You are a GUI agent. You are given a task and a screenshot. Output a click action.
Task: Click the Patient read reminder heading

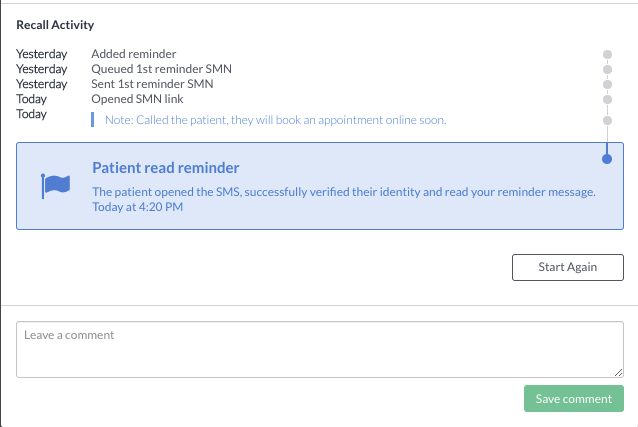tap(166, 168)
